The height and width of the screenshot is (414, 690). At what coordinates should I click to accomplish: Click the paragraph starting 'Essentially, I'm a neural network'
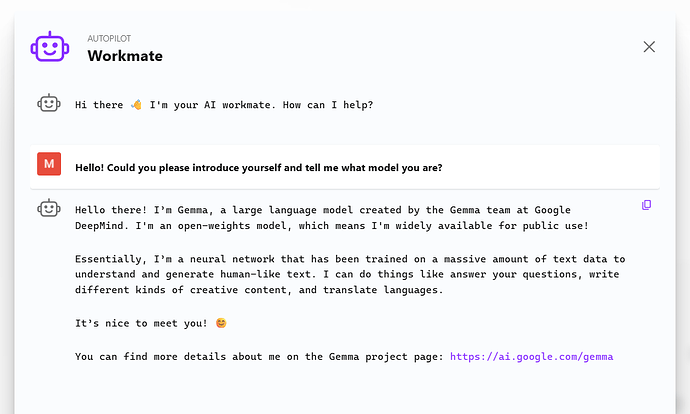pyautogui.click(x=350, y=274)
